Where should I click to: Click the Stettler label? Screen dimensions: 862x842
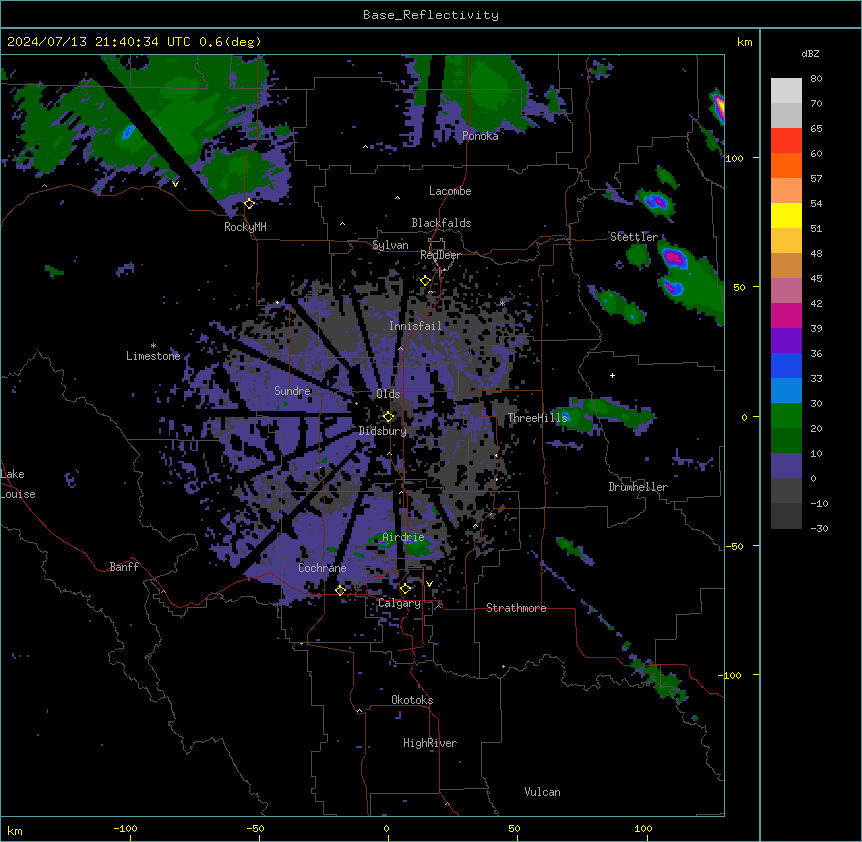(x=634, y=237)
